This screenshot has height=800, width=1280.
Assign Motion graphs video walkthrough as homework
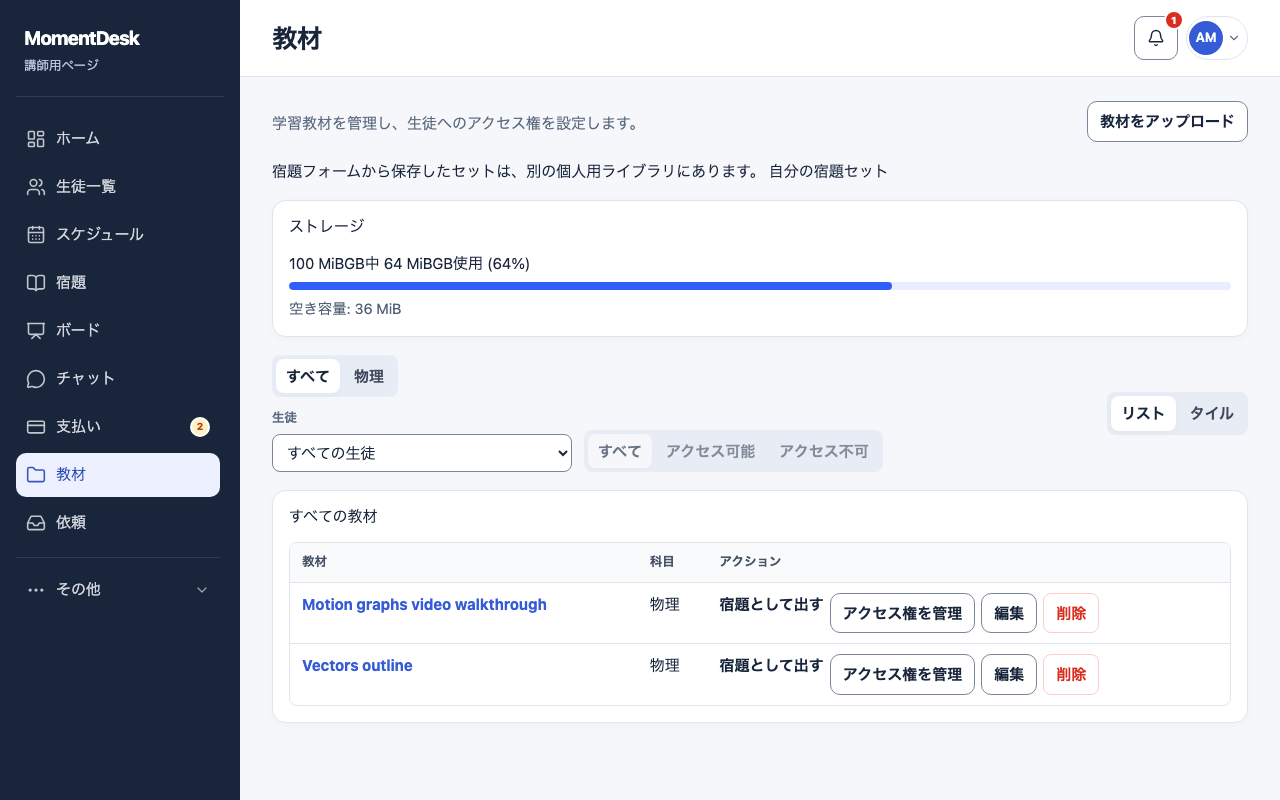tap(771, 605)
